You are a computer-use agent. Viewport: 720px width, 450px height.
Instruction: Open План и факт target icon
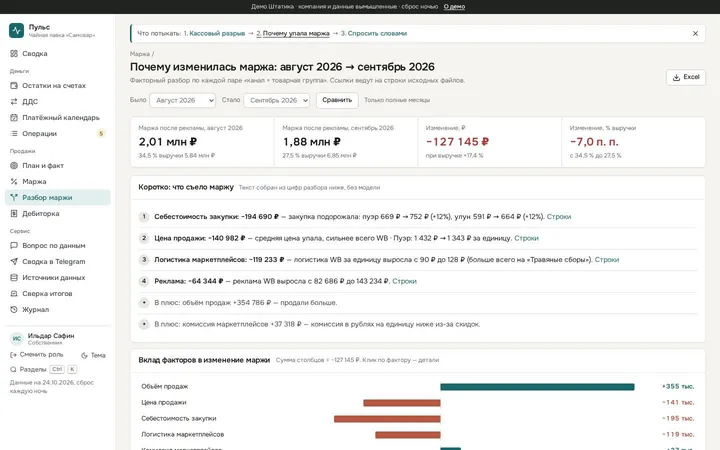(x=14, y=165)
